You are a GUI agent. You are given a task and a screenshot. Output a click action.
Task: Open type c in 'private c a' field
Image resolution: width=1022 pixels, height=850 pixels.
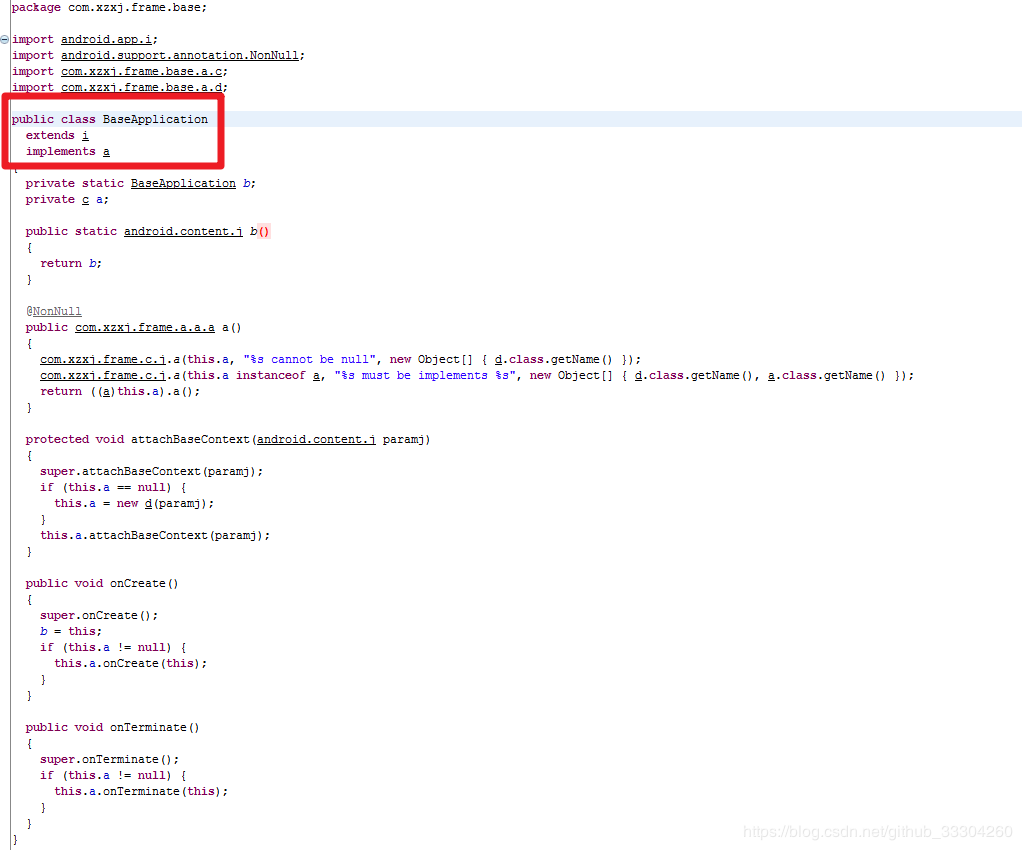pyautogui.click(x=85, y=199)
